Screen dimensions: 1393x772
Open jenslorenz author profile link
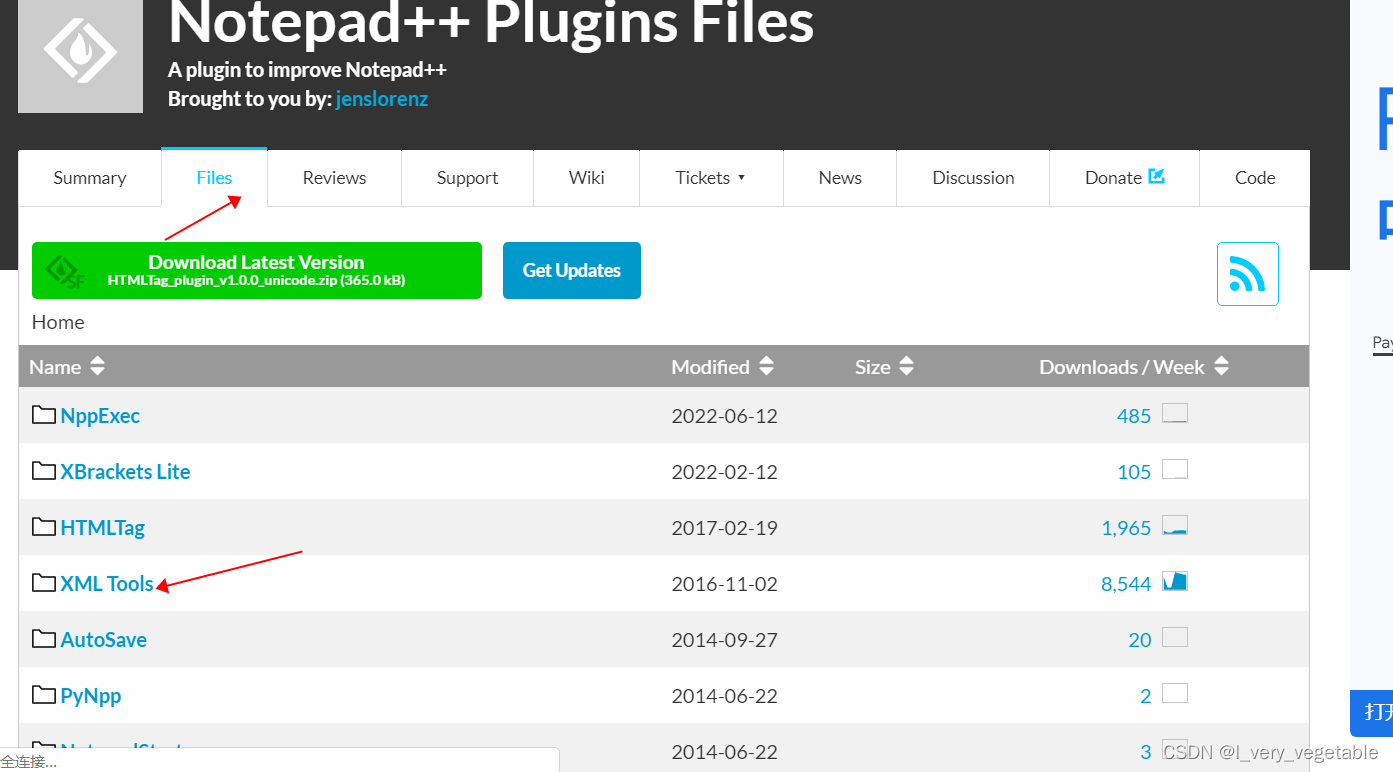[x=382, y=99]
